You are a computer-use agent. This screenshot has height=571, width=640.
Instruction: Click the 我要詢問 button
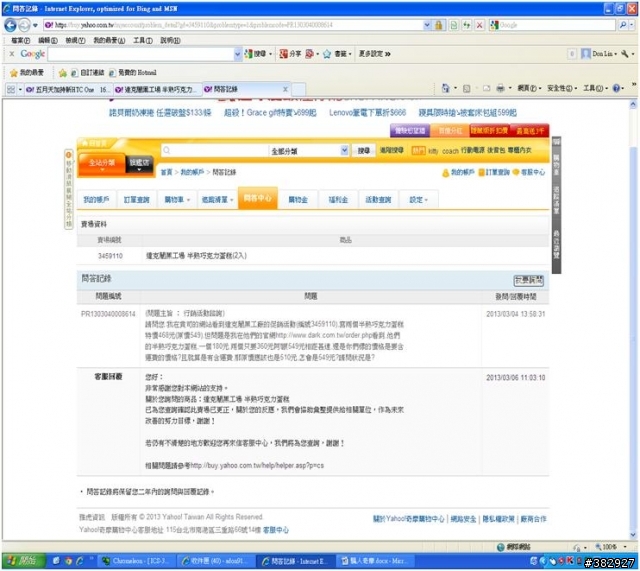(x=529, y=280)
